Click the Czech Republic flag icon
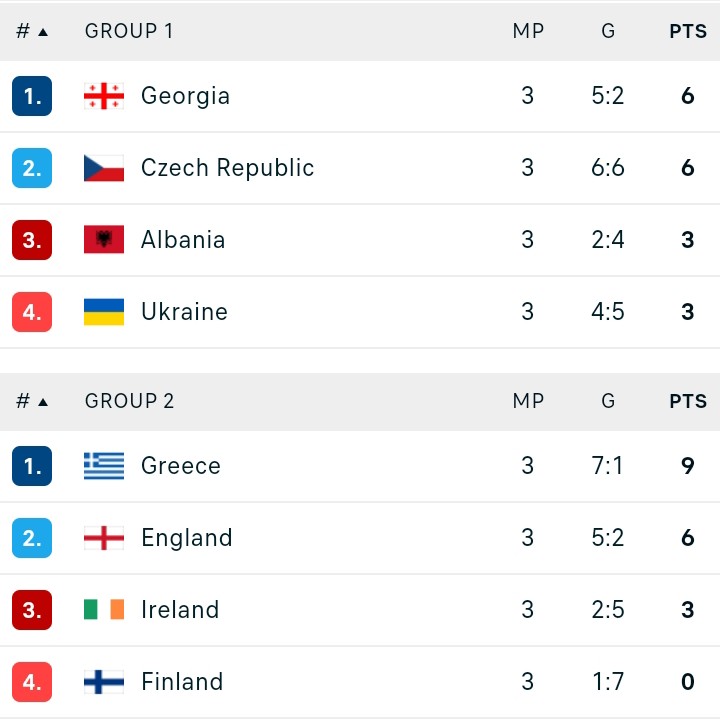720x726 pixels. [x=104, y=168]
